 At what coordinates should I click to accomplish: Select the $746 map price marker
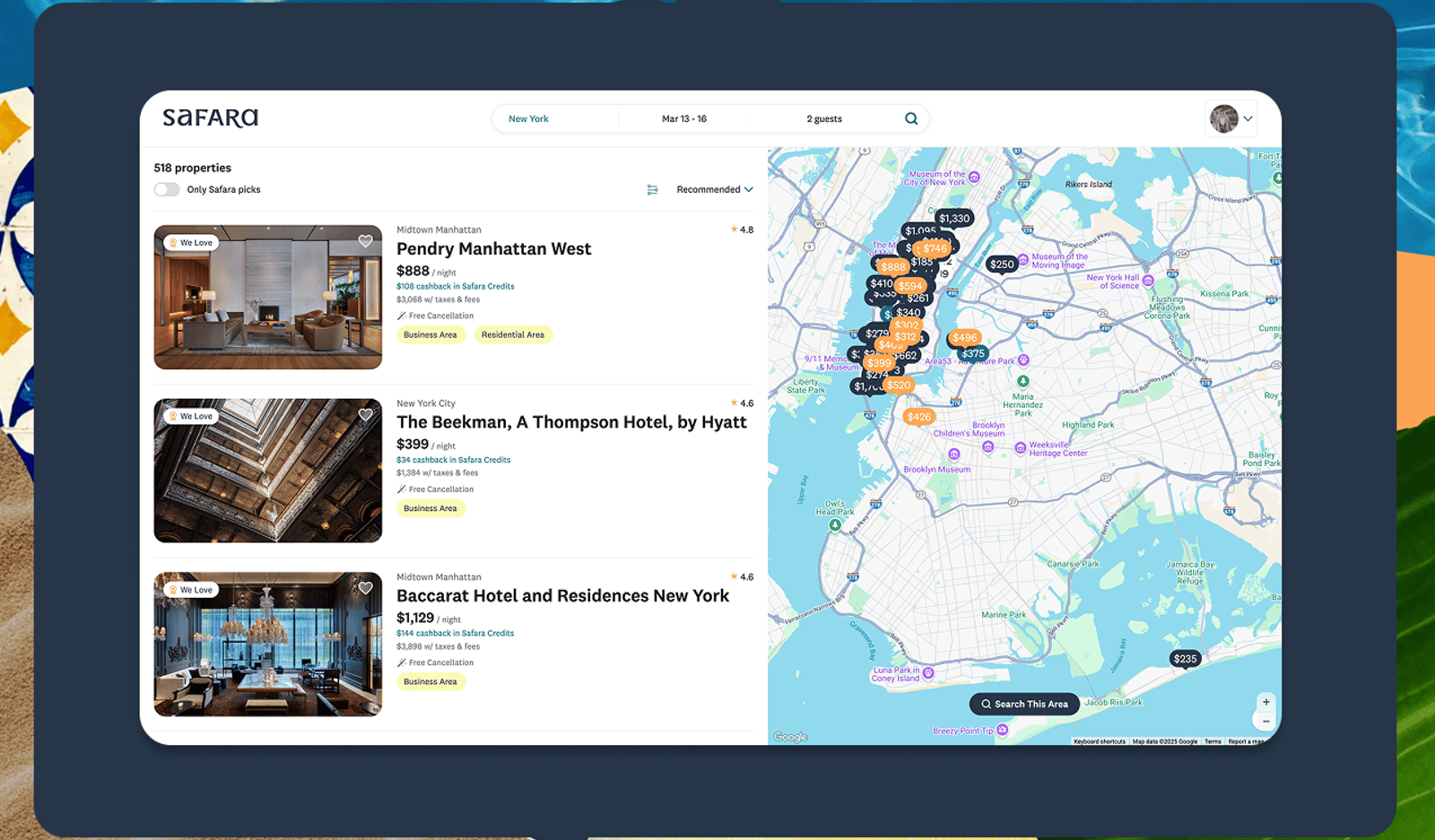tap(935, 248)
